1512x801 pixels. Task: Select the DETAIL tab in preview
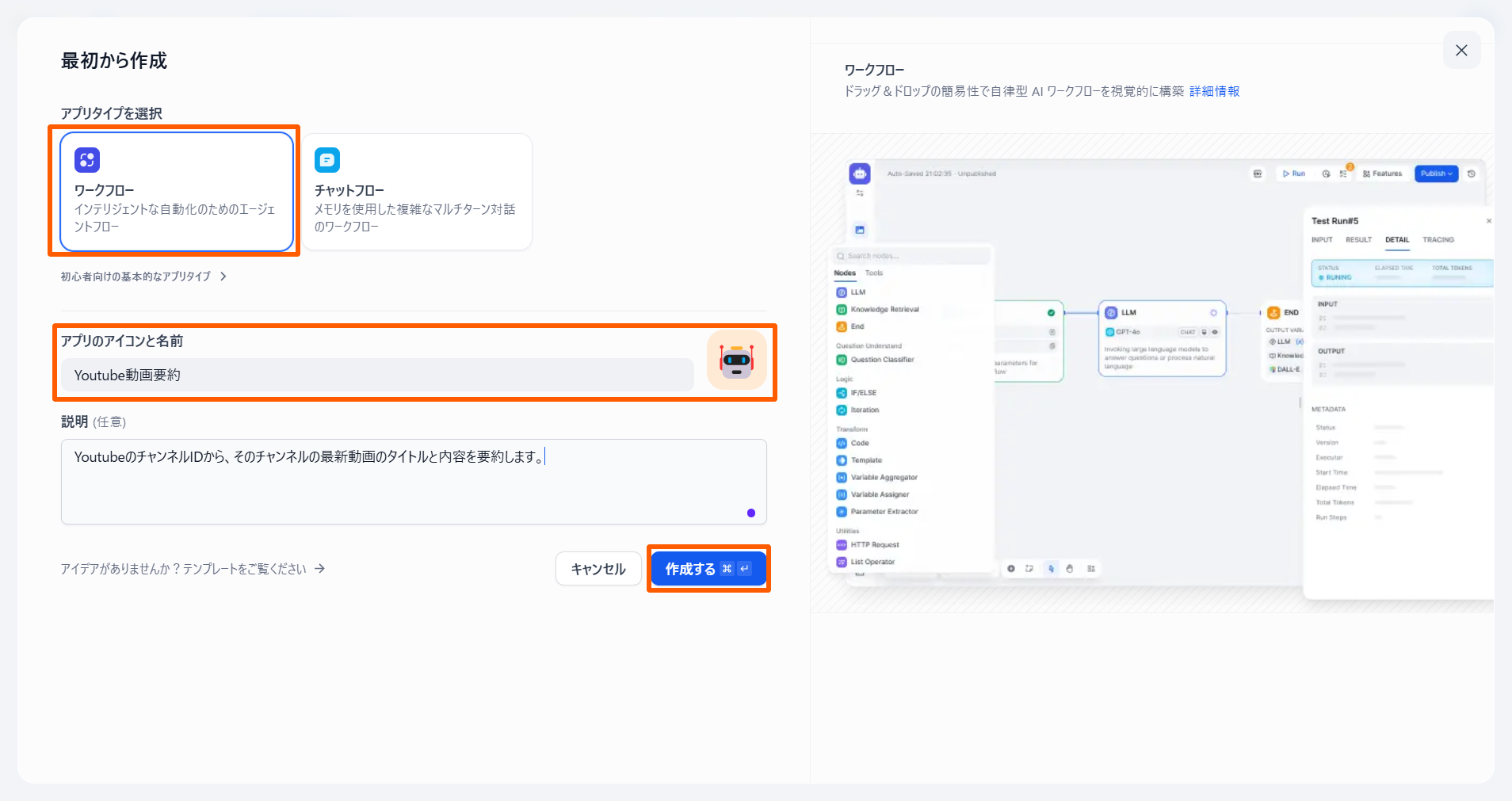coord(1396,239)
